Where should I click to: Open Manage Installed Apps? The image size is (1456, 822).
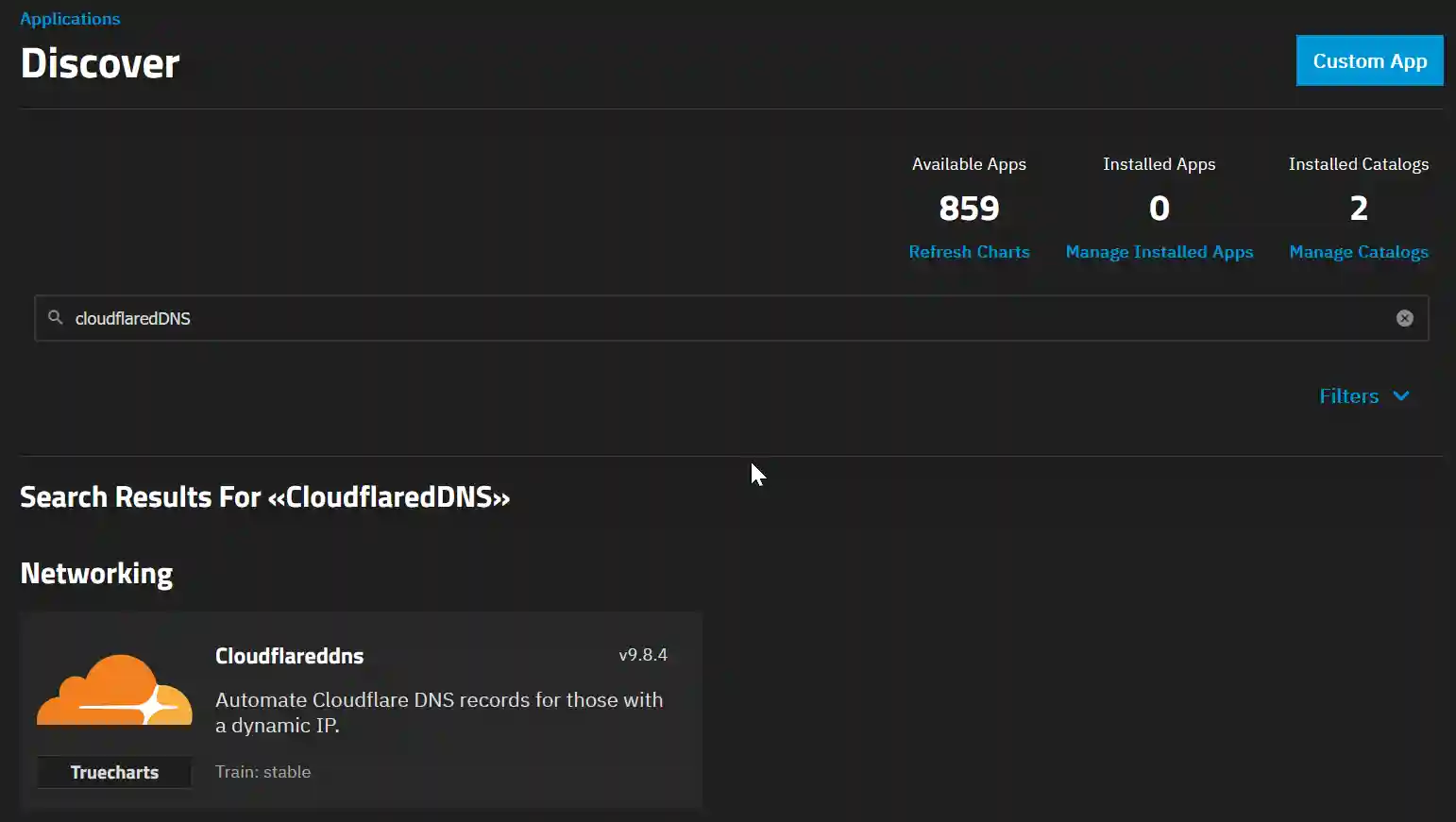click(x=1159, y=252)
